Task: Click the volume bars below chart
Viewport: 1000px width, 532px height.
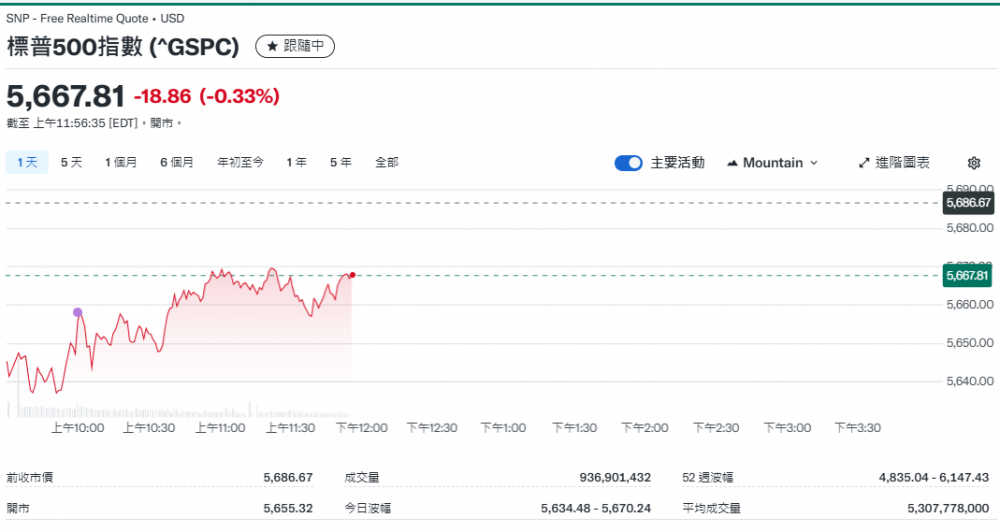Action: pos(180,412)
